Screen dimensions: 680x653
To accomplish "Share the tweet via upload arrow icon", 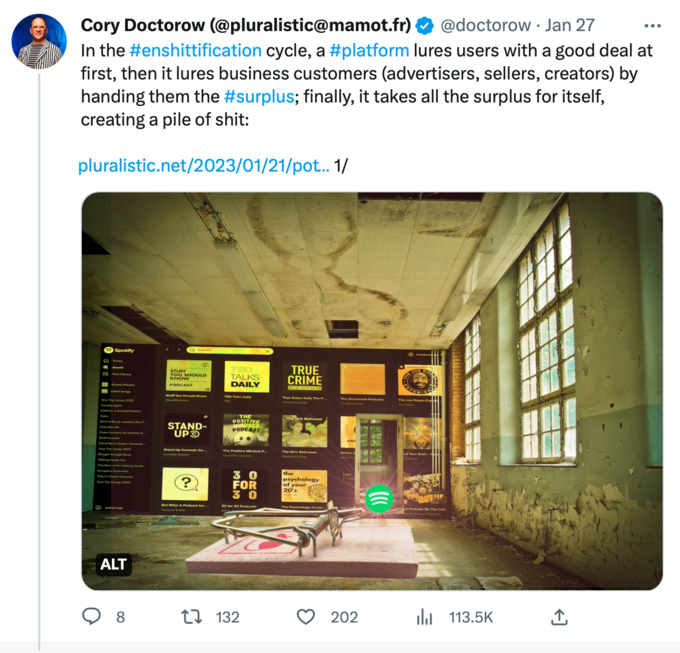I will pos(560,616).
